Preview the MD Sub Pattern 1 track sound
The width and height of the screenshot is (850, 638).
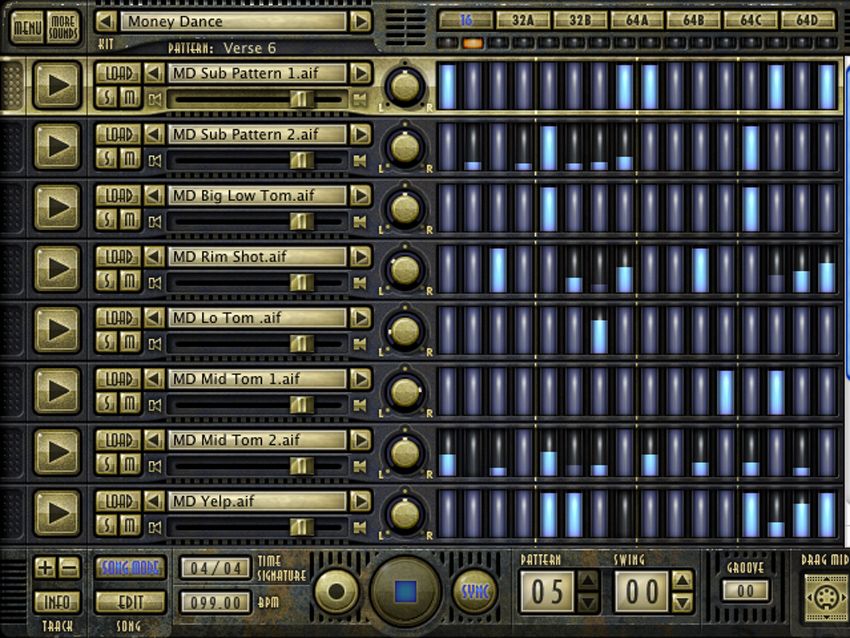tap(57, 85)
